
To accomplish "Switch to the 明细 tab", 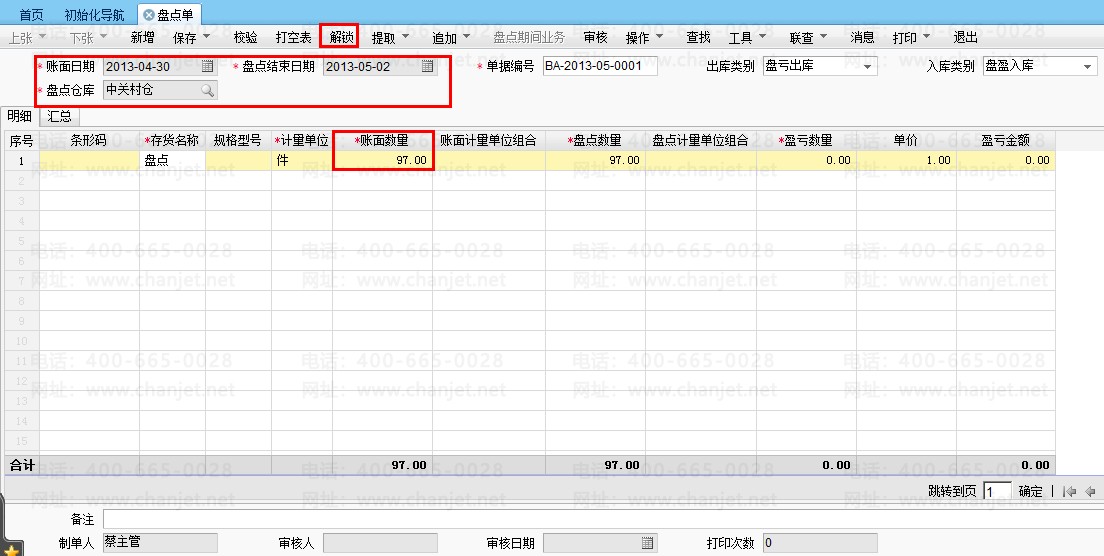I will coord(20,116).
